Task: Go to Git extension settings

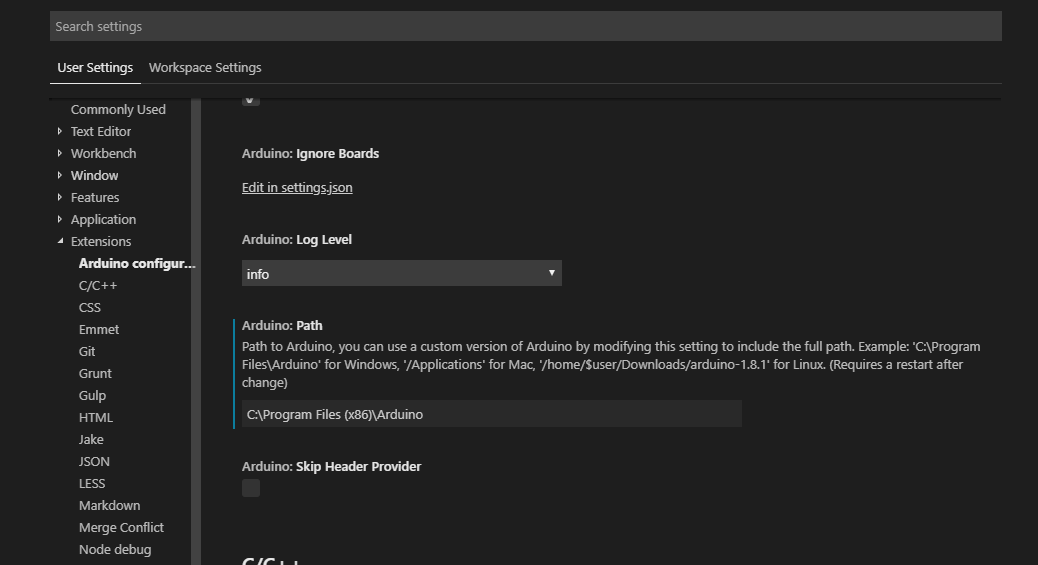Action: point(87,351)
